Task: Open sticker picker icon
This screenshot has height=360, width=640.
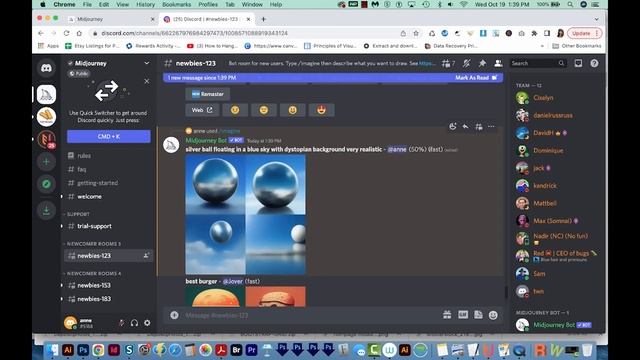Action: (478, 315)
